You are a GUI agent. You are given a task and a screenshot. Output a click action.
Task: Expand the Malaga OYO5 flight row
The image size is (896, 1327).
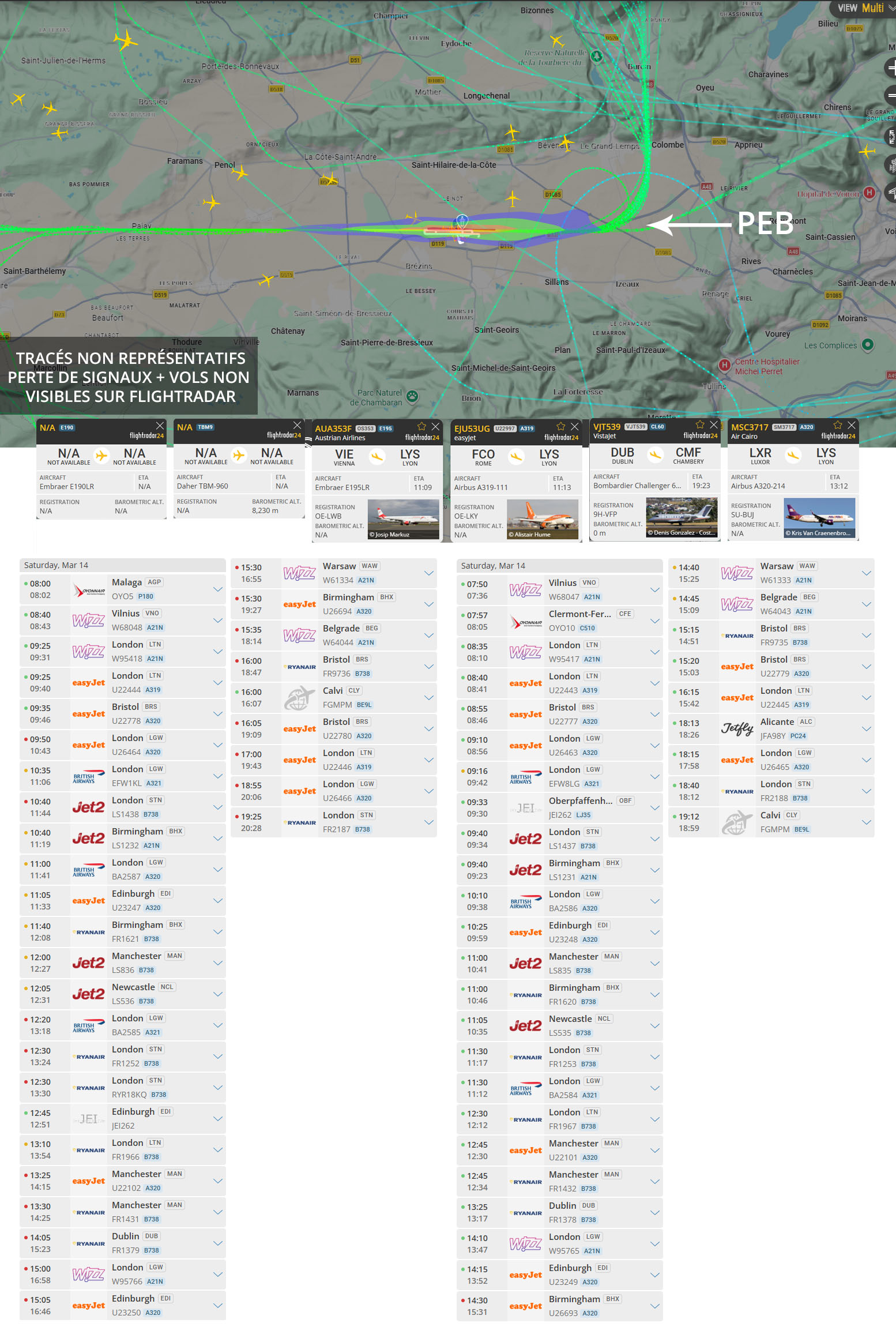coord(218,589)
